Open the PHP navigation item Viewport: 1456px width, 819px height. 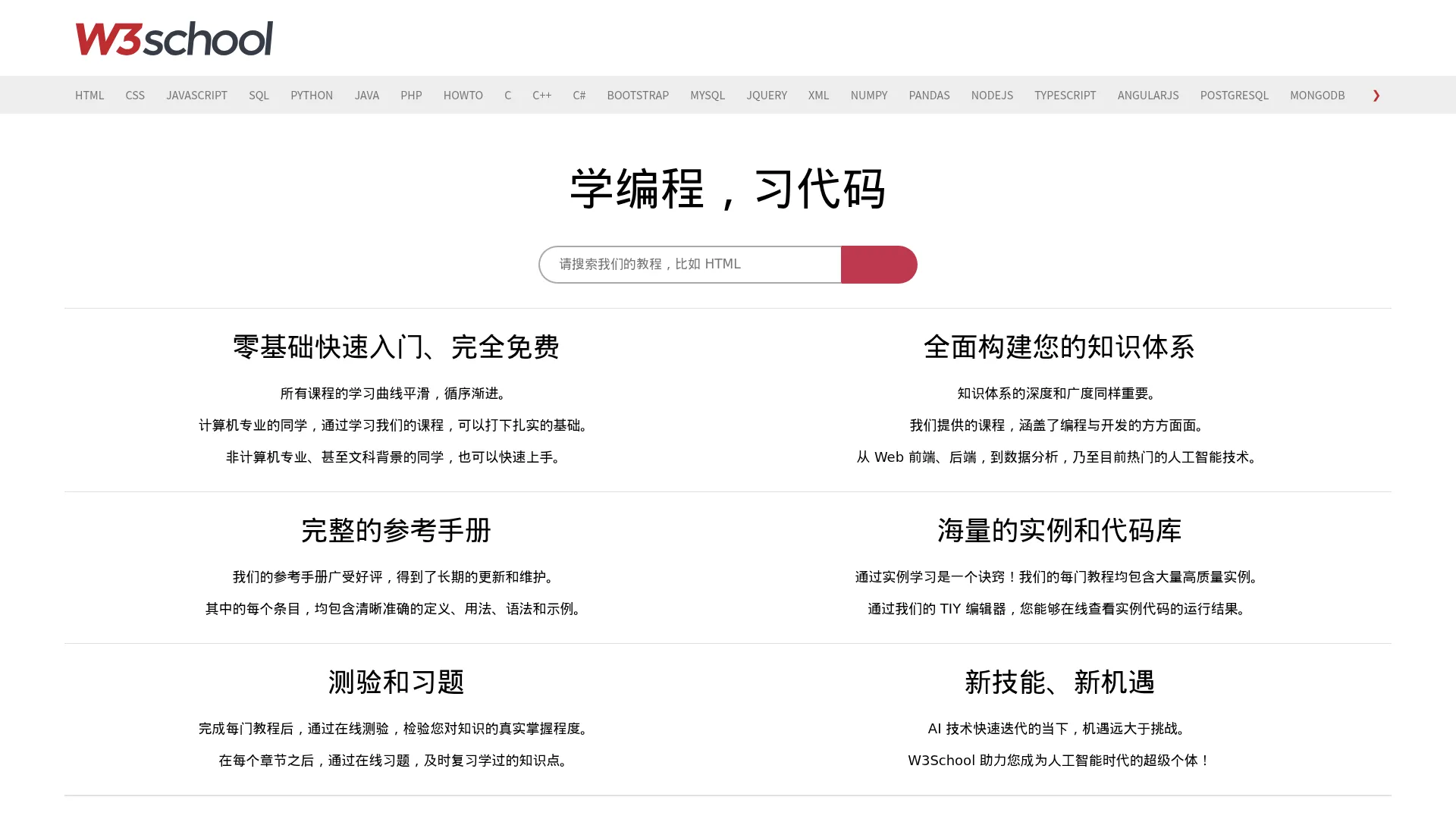tap(411, 96)
